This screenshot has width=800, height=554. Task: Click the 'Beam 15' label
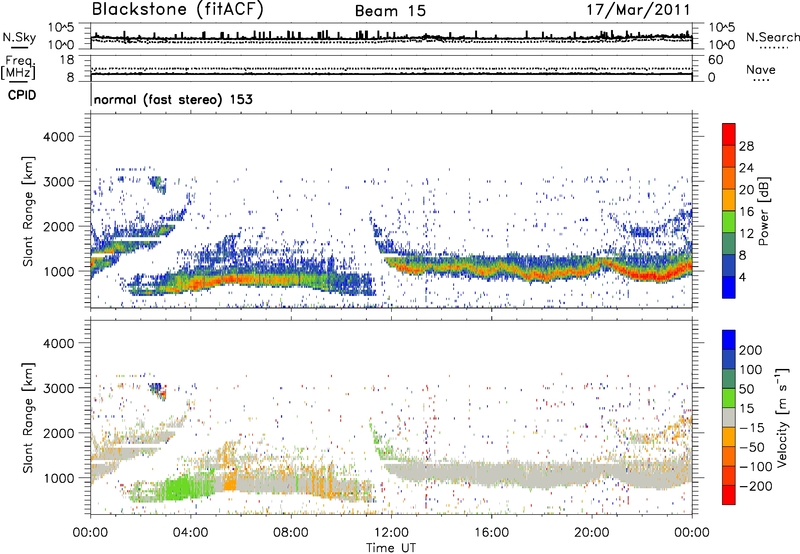[x=390, y=11]
